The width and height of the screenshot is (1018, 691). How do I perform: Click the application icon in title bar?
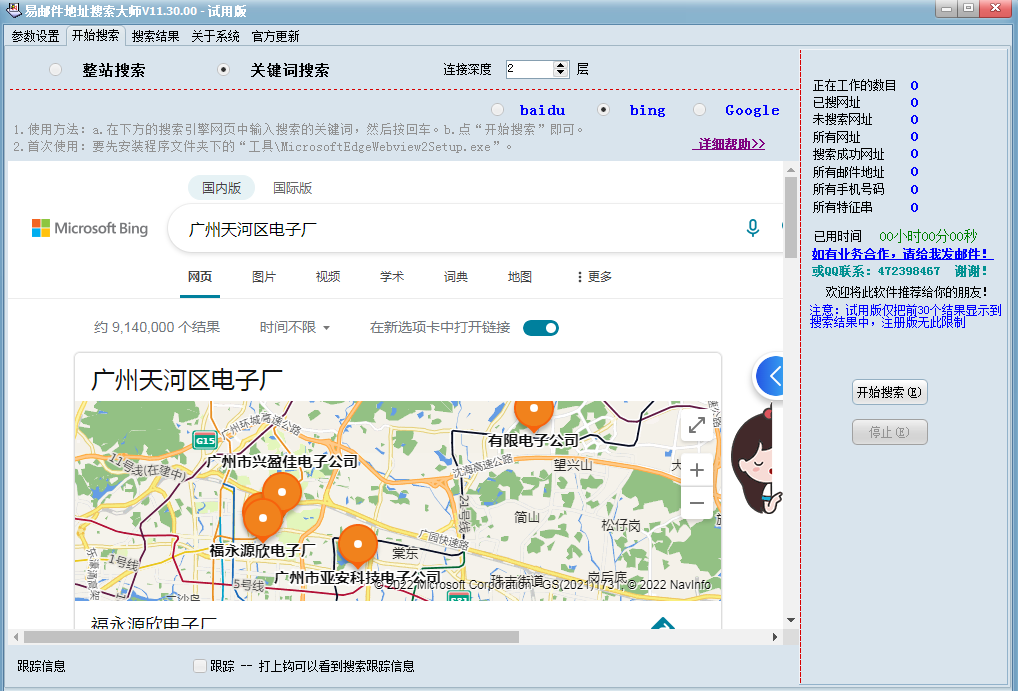(12, 10)
